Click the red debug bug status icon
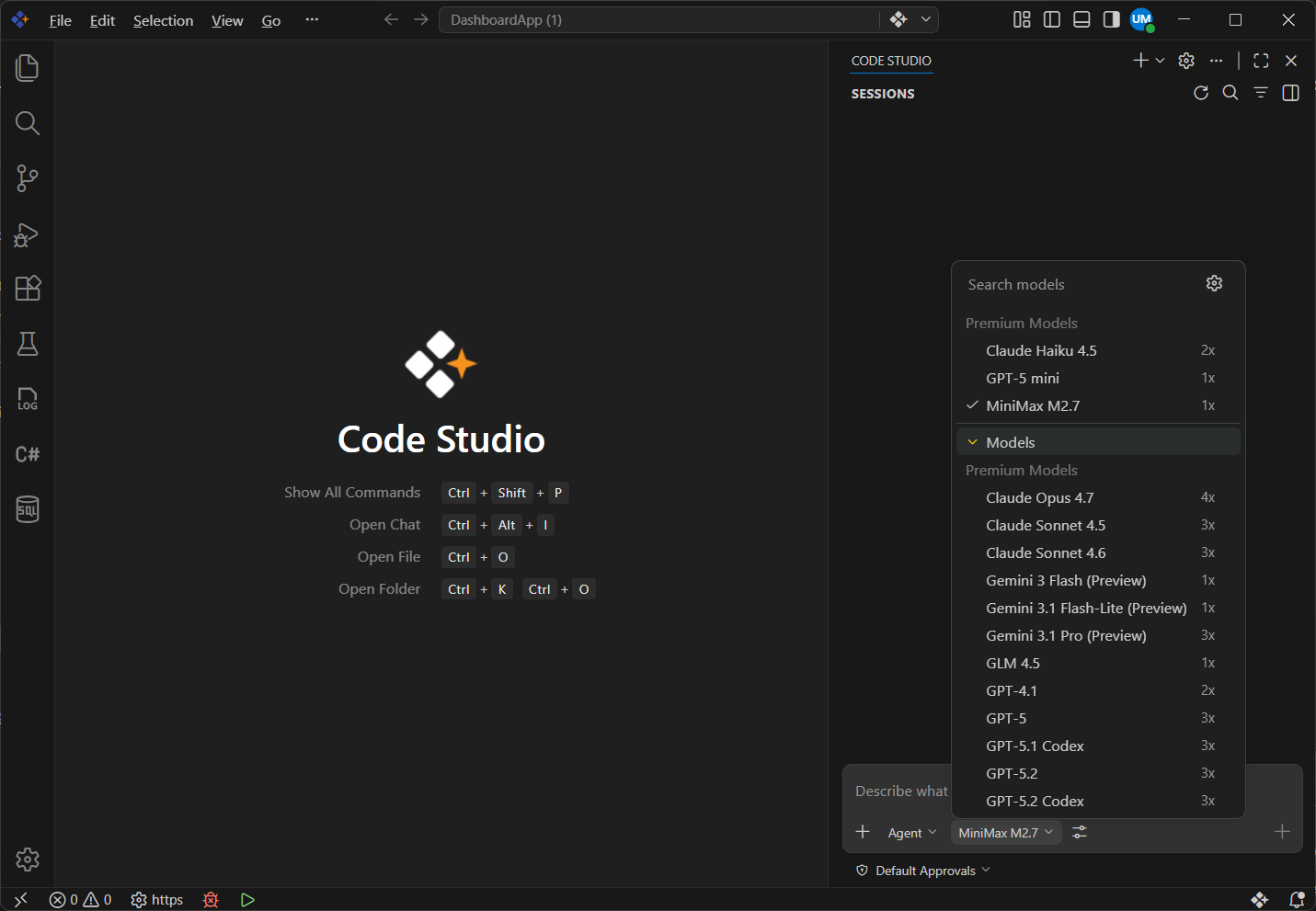The height and width of the screenshot is (911, 1316). tap(211, 900)
